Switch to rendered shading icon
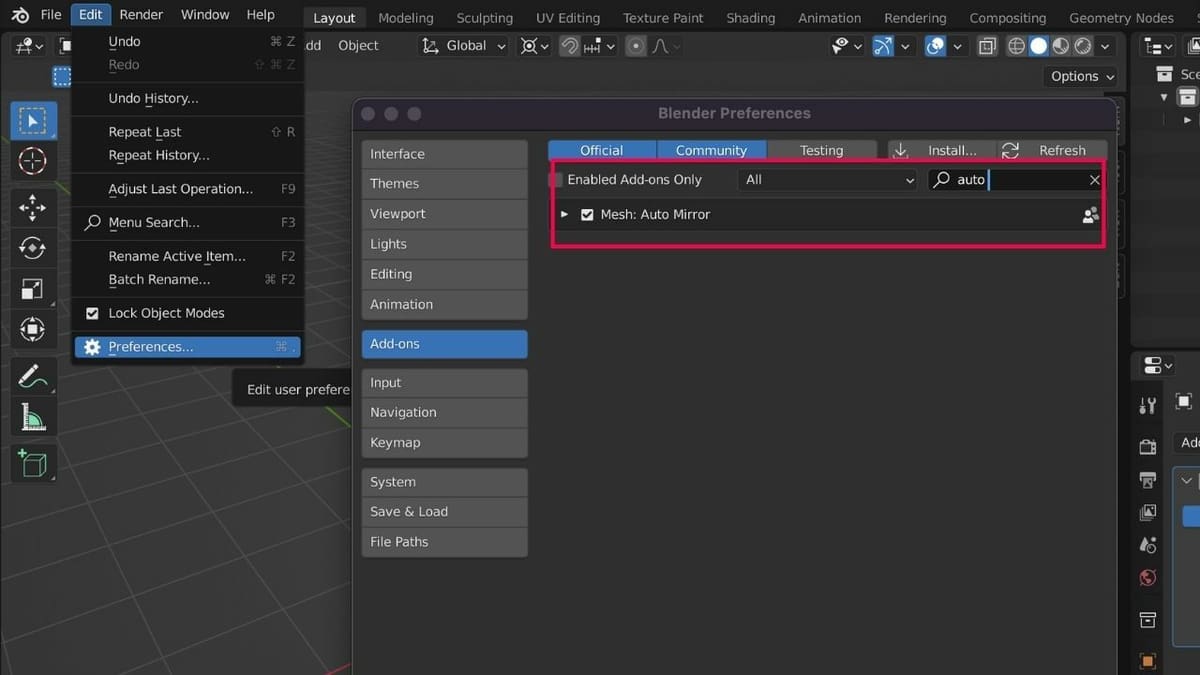1200x675 pixels. 1083,46
